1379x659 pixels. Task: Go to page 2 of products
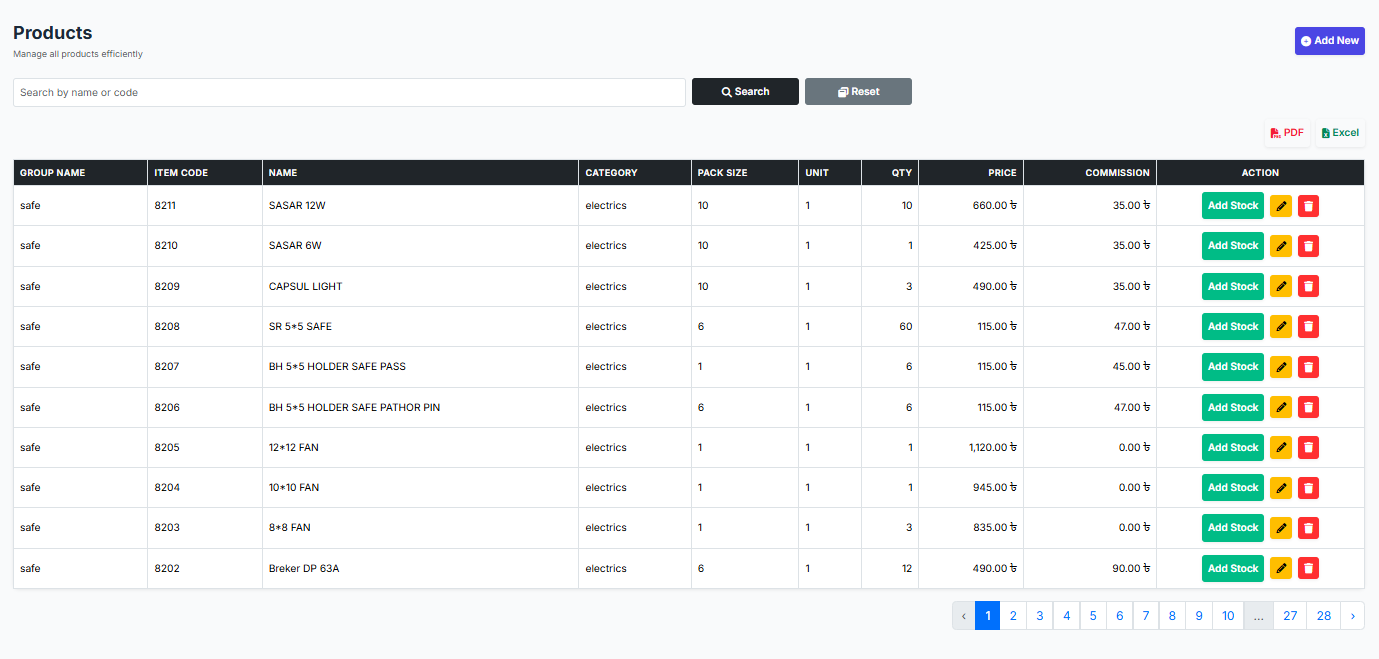click(x=1013, y=616)
